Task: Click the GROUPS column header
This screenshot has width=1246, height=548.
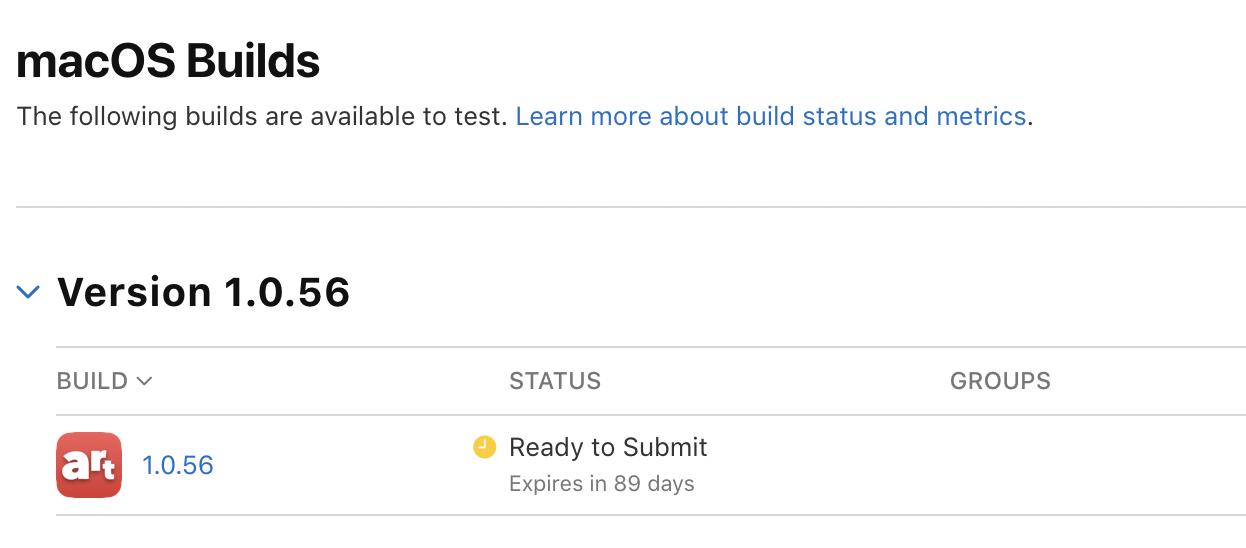Action: point(1000,381)
